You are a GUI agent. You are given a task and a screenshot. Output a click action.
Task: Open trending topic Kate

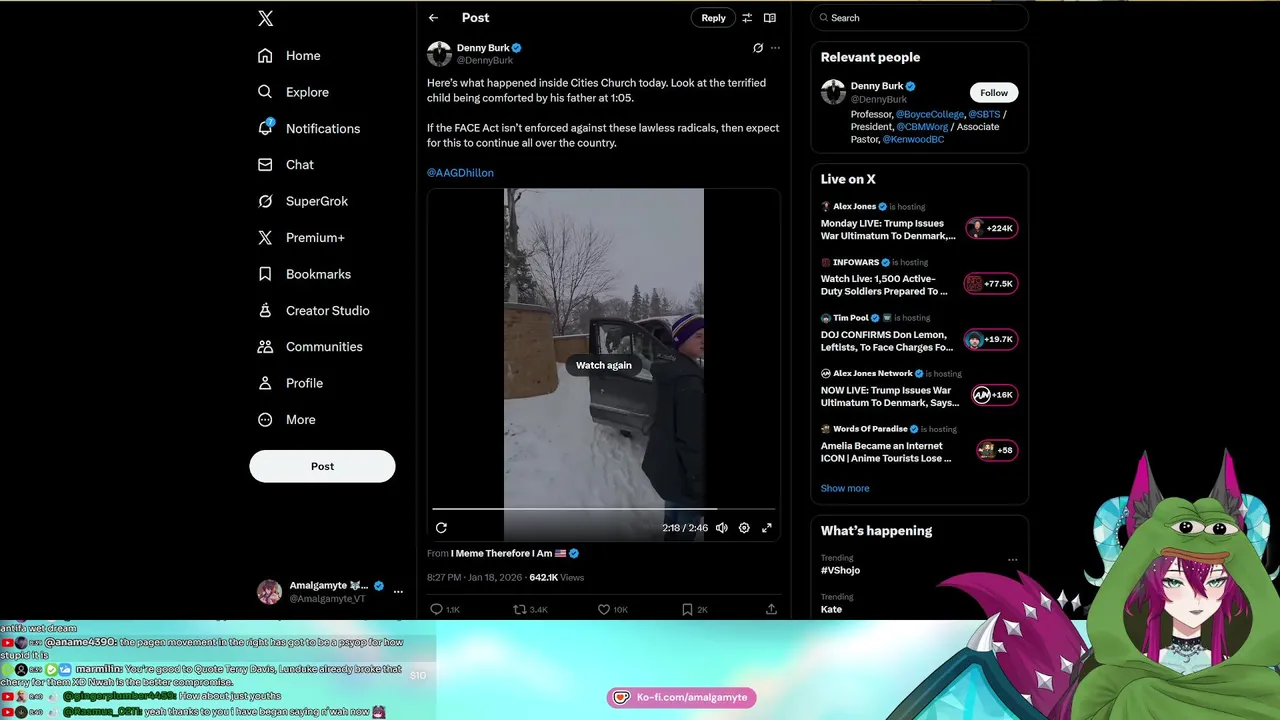click(x=831, y=609)
